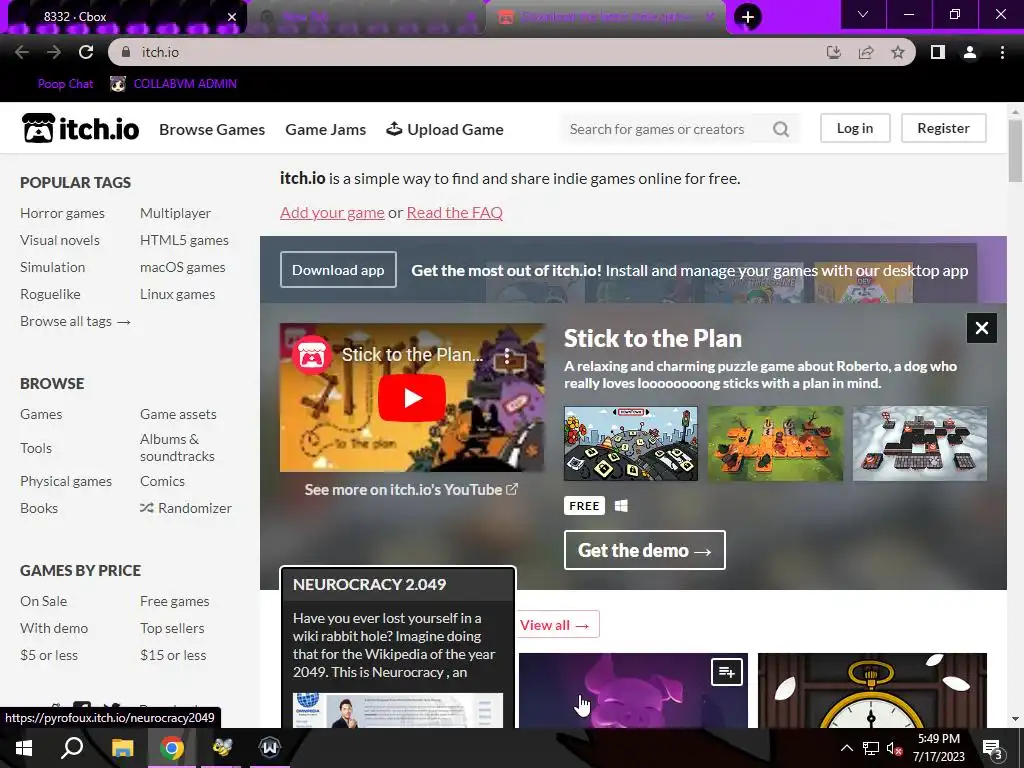
Task: Open the Randomizer link
Action: pos(185,507)
